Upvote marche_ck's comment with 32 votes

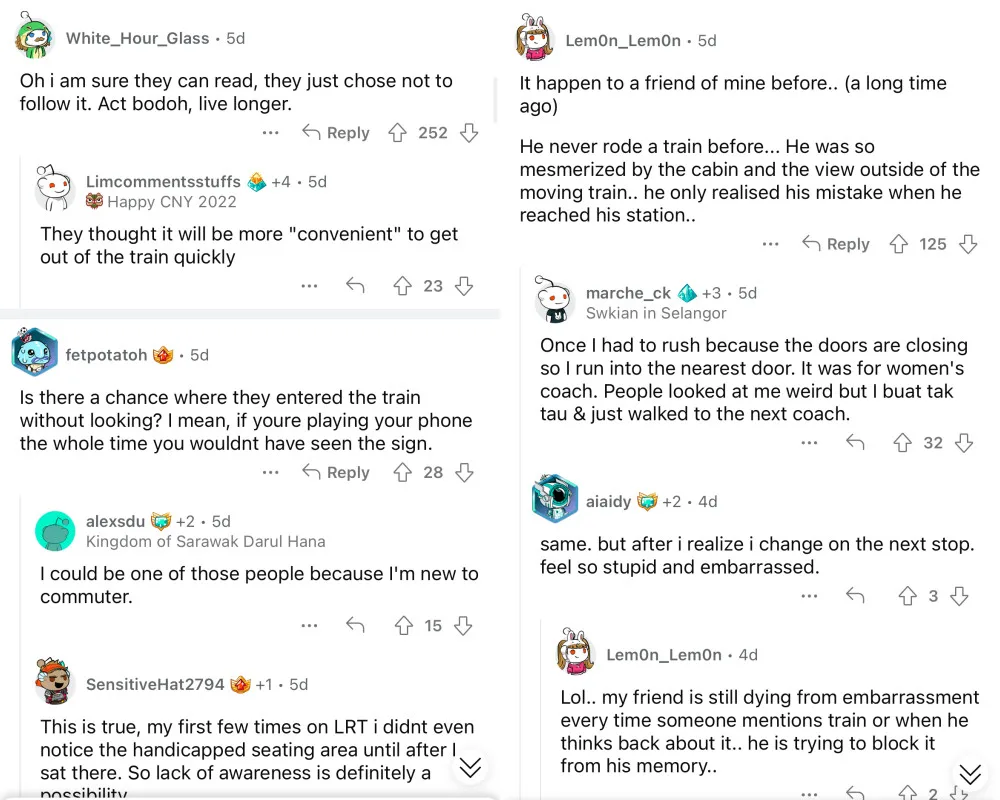tap(903, 443)
